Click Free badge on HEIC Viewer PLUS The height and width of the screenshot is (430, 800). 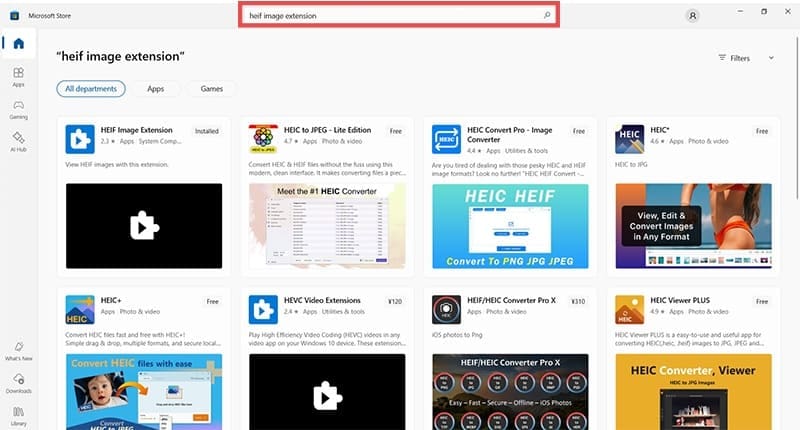tap(762, 301)
